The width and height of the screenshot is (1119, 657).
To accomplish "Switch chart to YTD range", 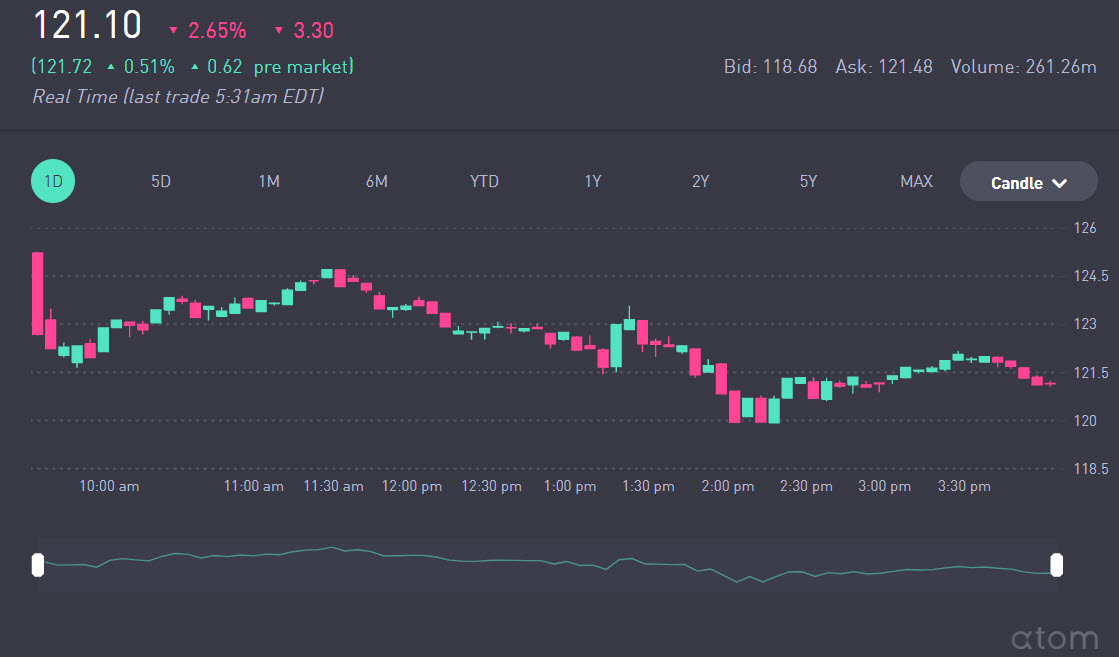I will pyautogui.click(x=484, y=181).
